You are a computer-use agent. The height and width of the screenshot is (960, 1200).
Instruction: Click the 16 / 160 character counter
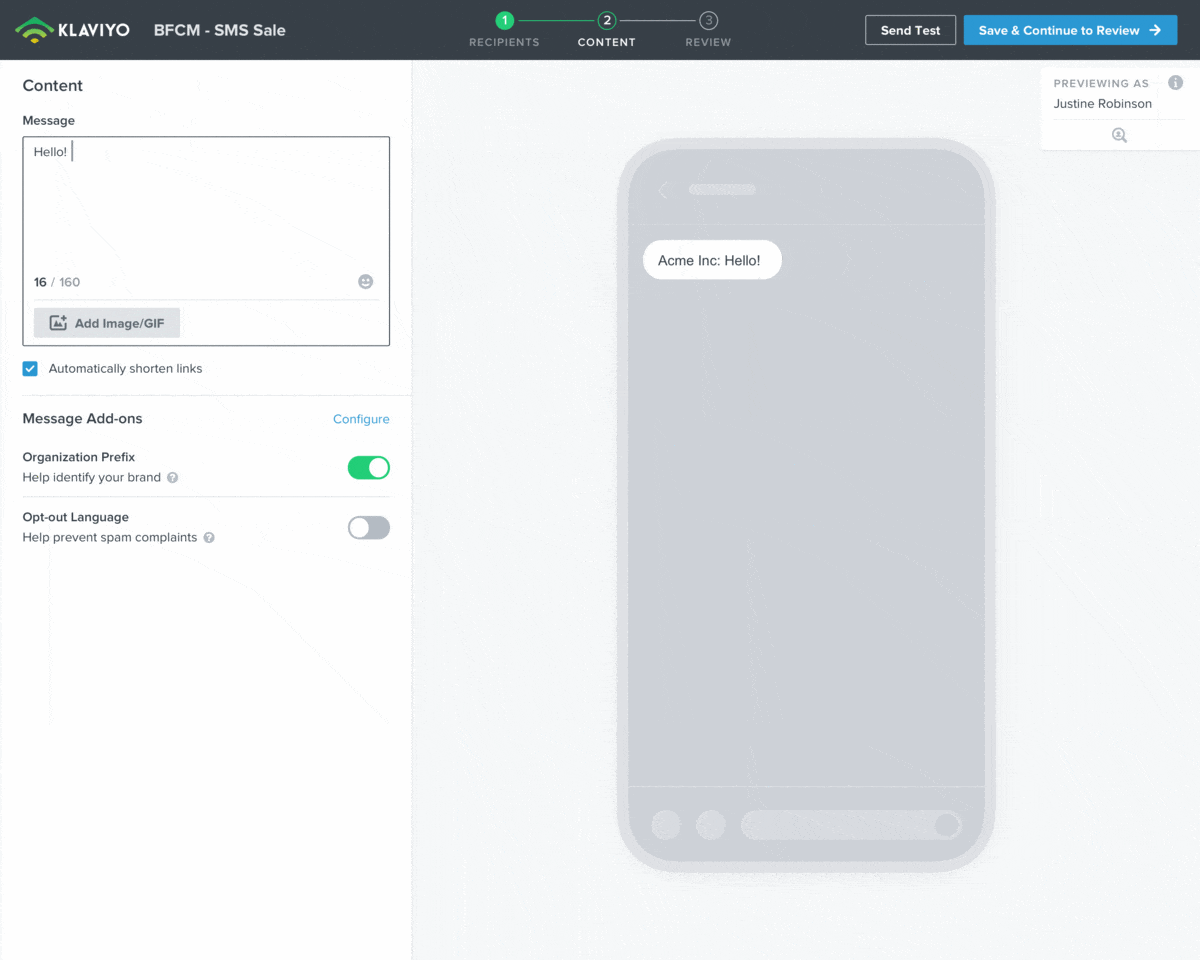pos(57,282)
